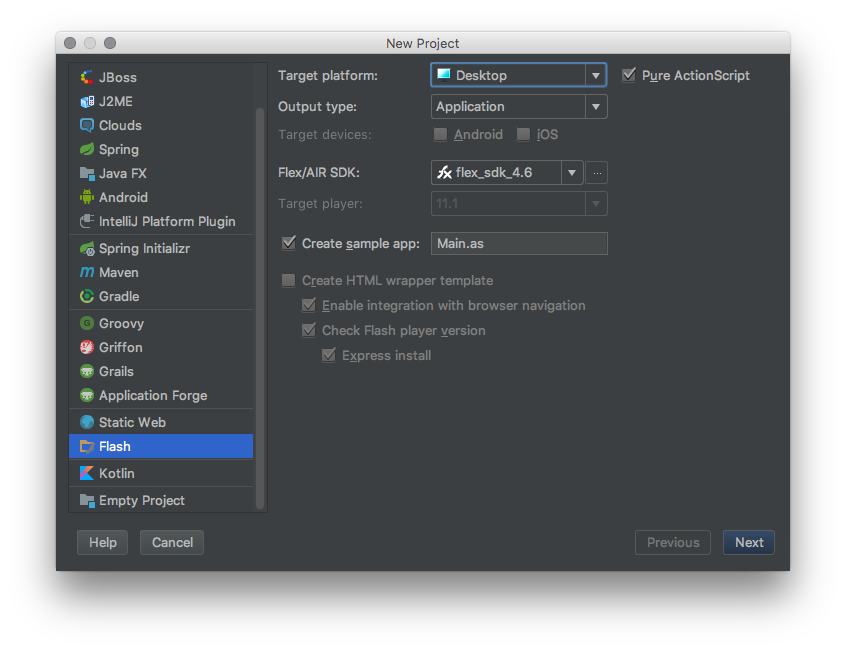Click the Main.as sample app field

519,243
